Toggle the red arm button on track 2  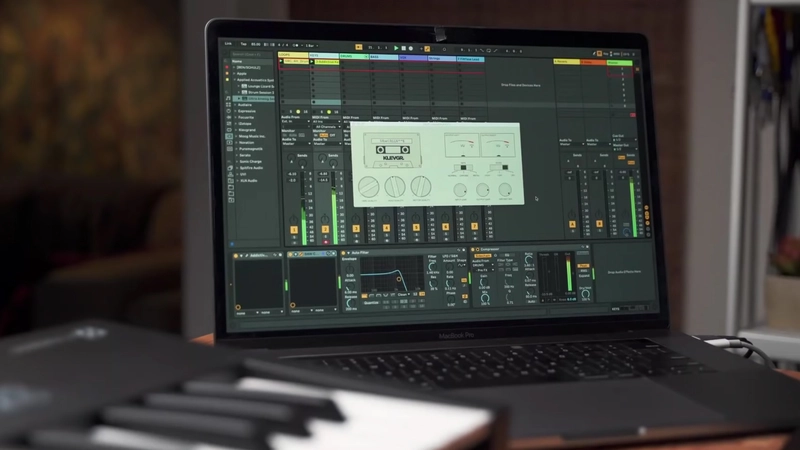[326, 242]
